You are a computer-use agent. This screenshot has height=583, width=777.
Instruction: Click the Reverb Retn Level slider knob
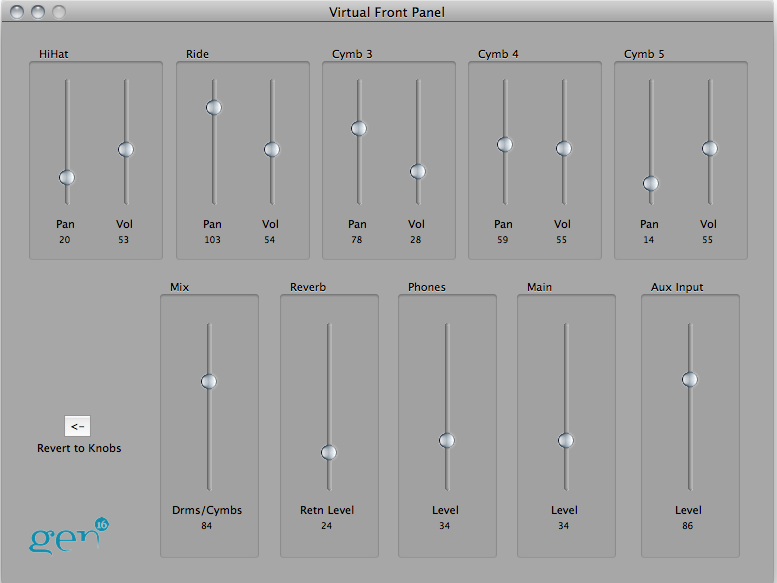[328, 453]
